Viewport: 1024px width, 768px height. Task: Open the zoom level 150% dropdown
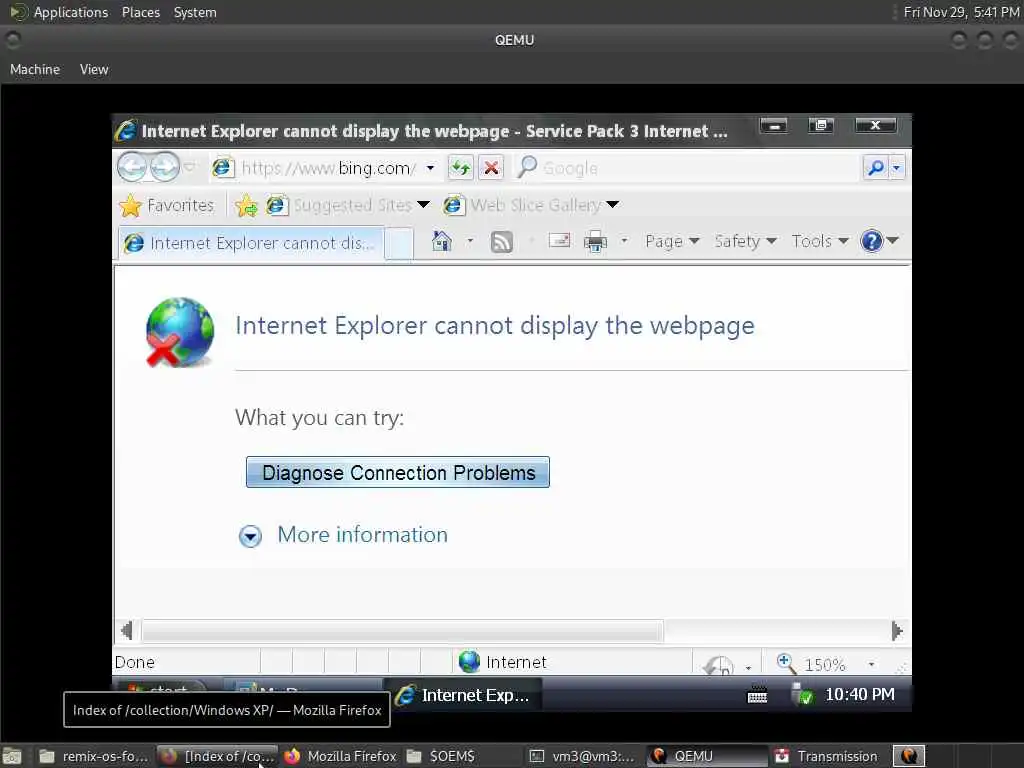click(871, 664)
